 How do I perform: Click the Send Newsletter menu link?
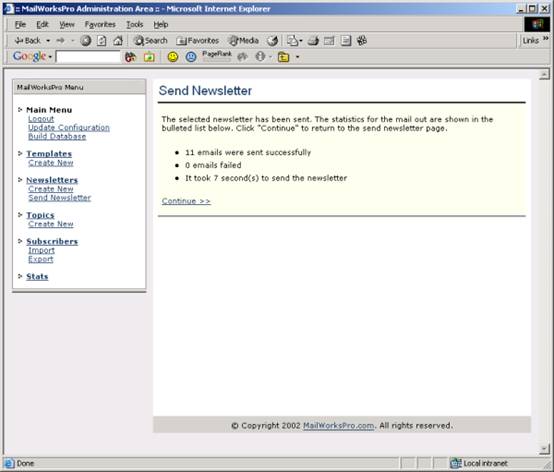click(60, 197)
